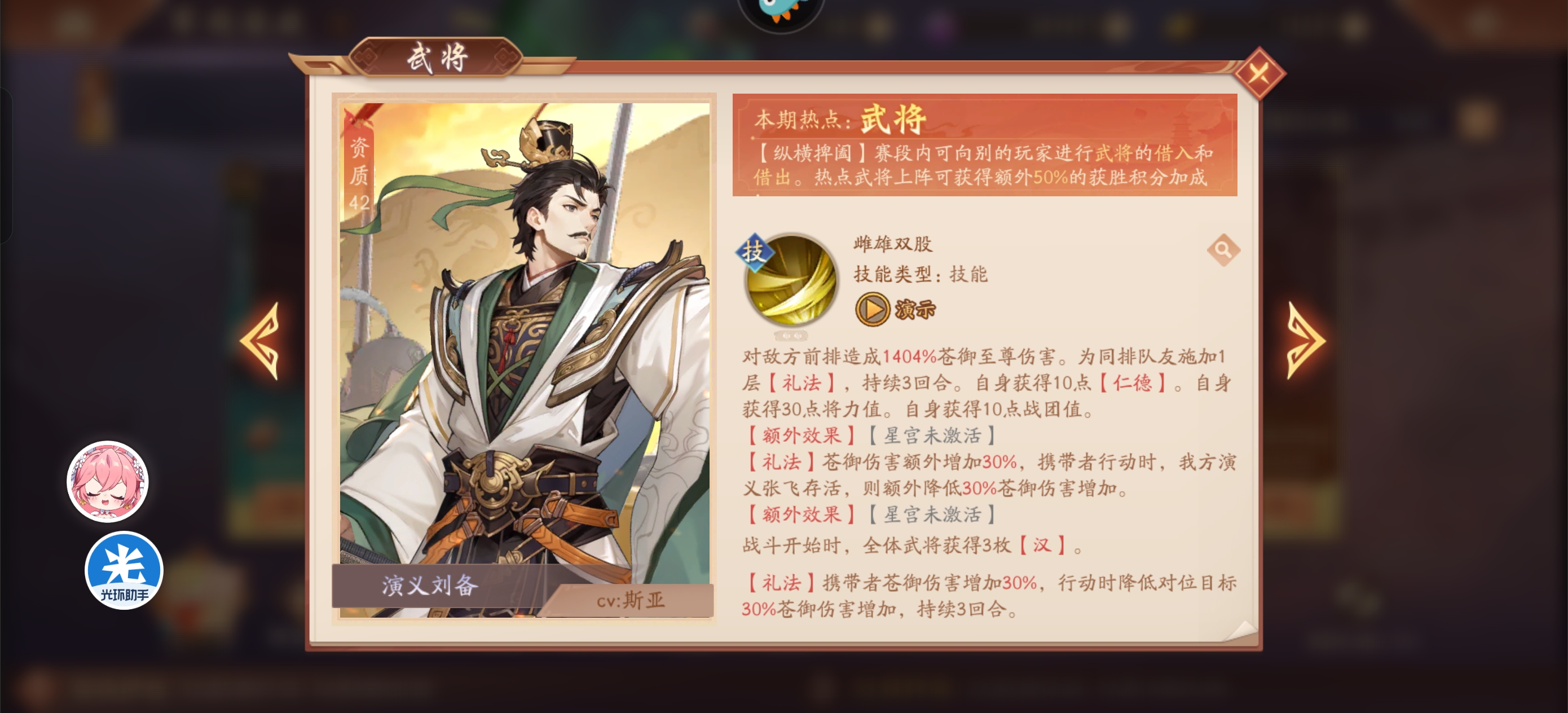Play the 演示 skill demonstration

pyautogui.click(x=895, y=309)
